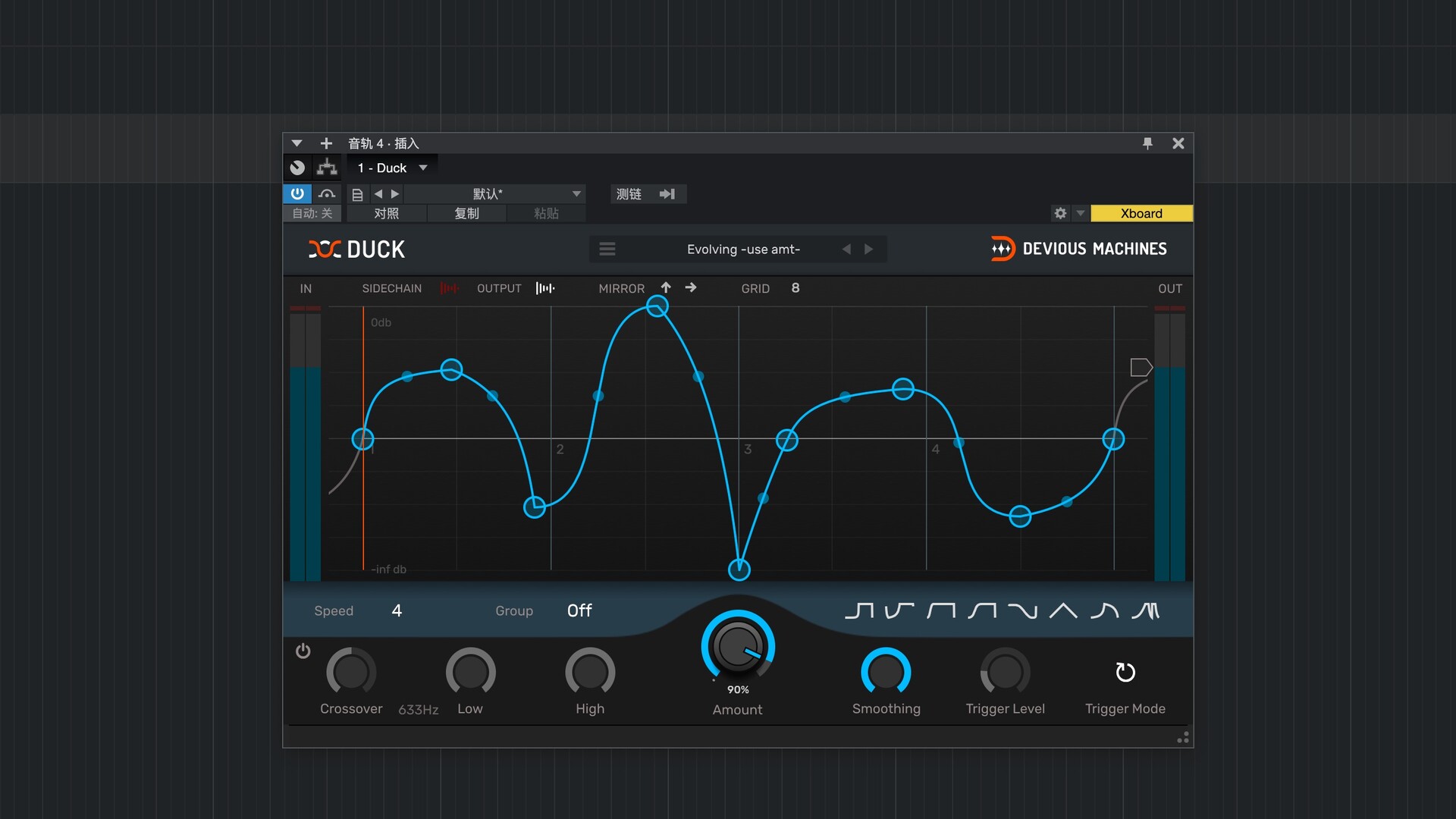Click the Trigger Level knob

pyautogui.click(x=1005, y=672)
